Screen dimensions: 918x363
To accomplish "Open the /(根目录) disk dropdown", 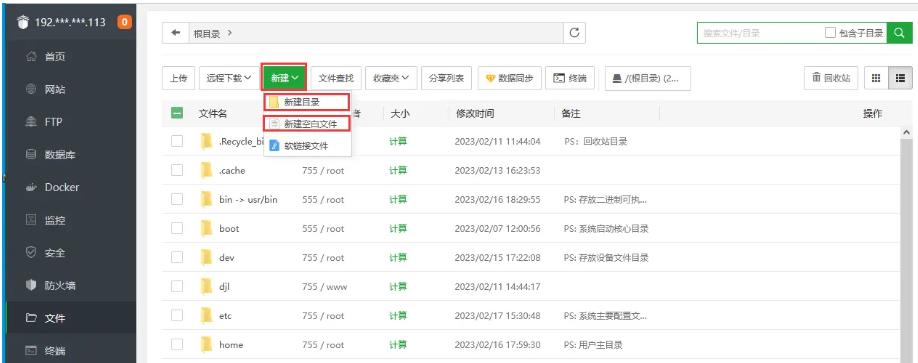I will 648,78.
